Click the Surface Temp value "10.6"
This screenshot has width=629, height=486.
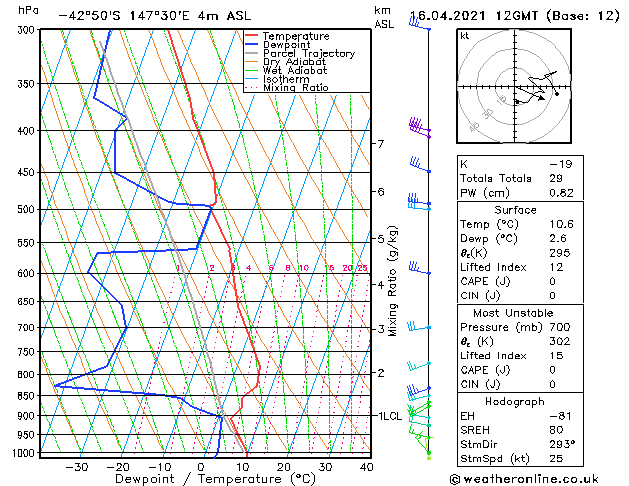coord(561,224)
